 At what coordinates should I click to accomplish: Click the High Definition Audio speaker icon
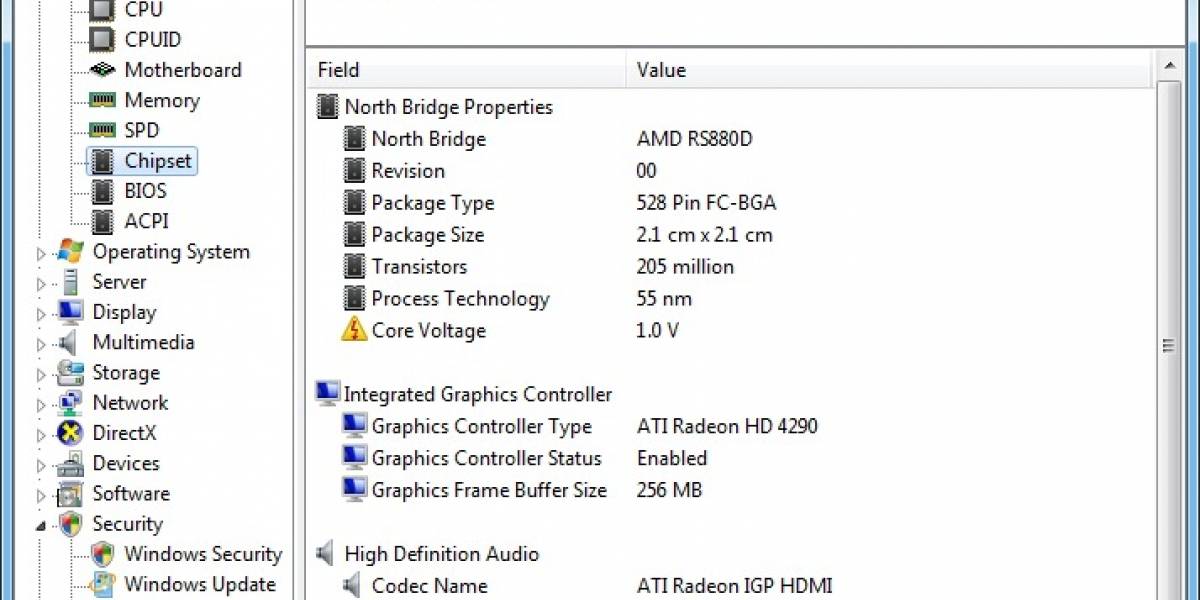(x=325, y=553)
